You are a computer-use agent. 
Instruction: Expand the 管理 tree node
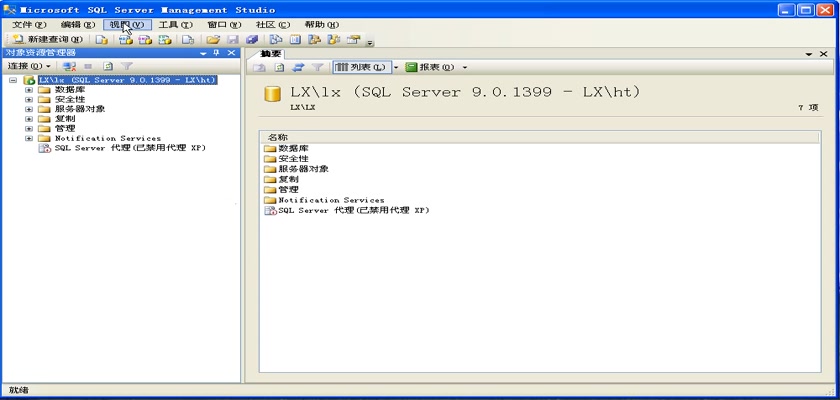[x=29, y=129]
